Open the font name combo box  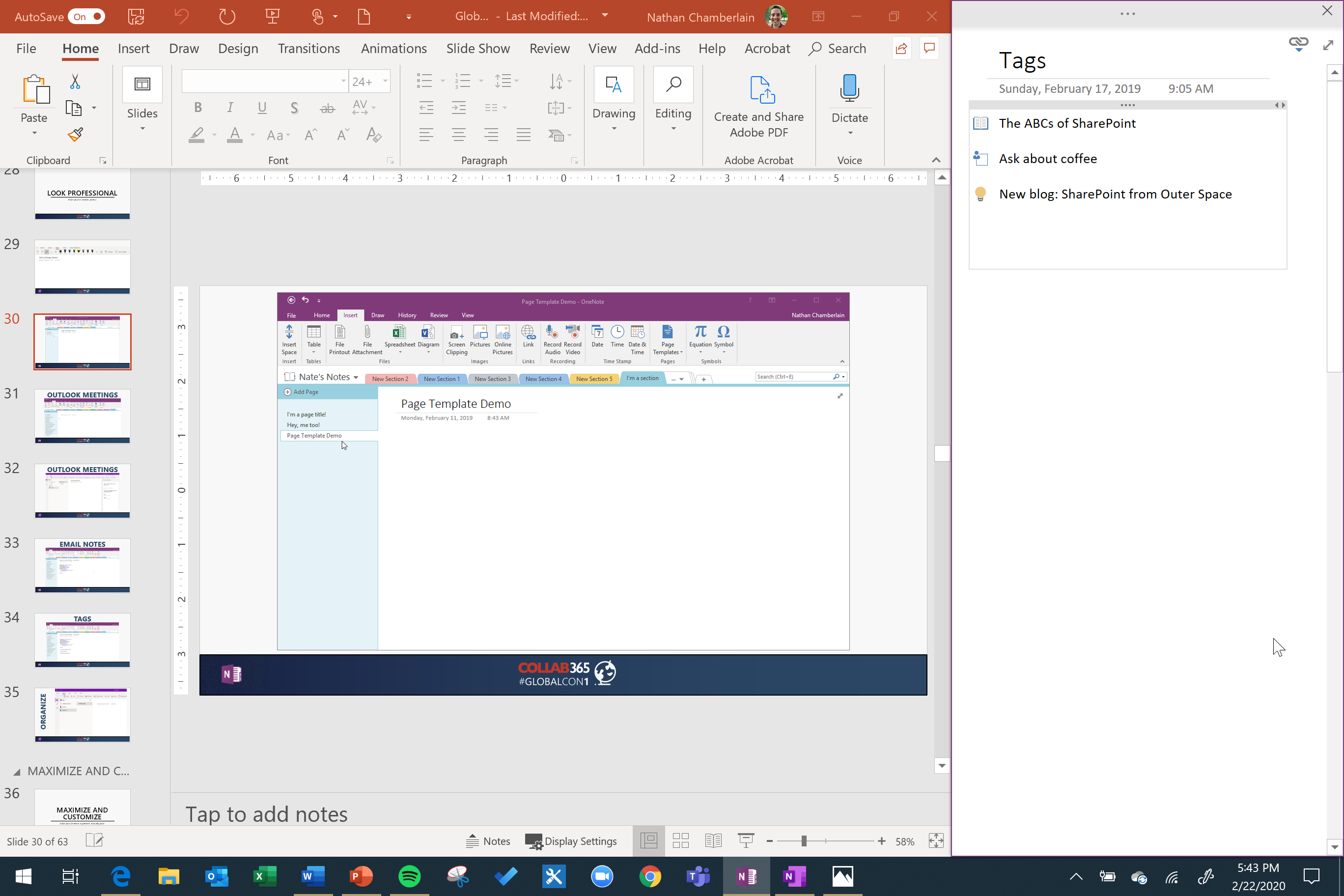coord(265,81)
